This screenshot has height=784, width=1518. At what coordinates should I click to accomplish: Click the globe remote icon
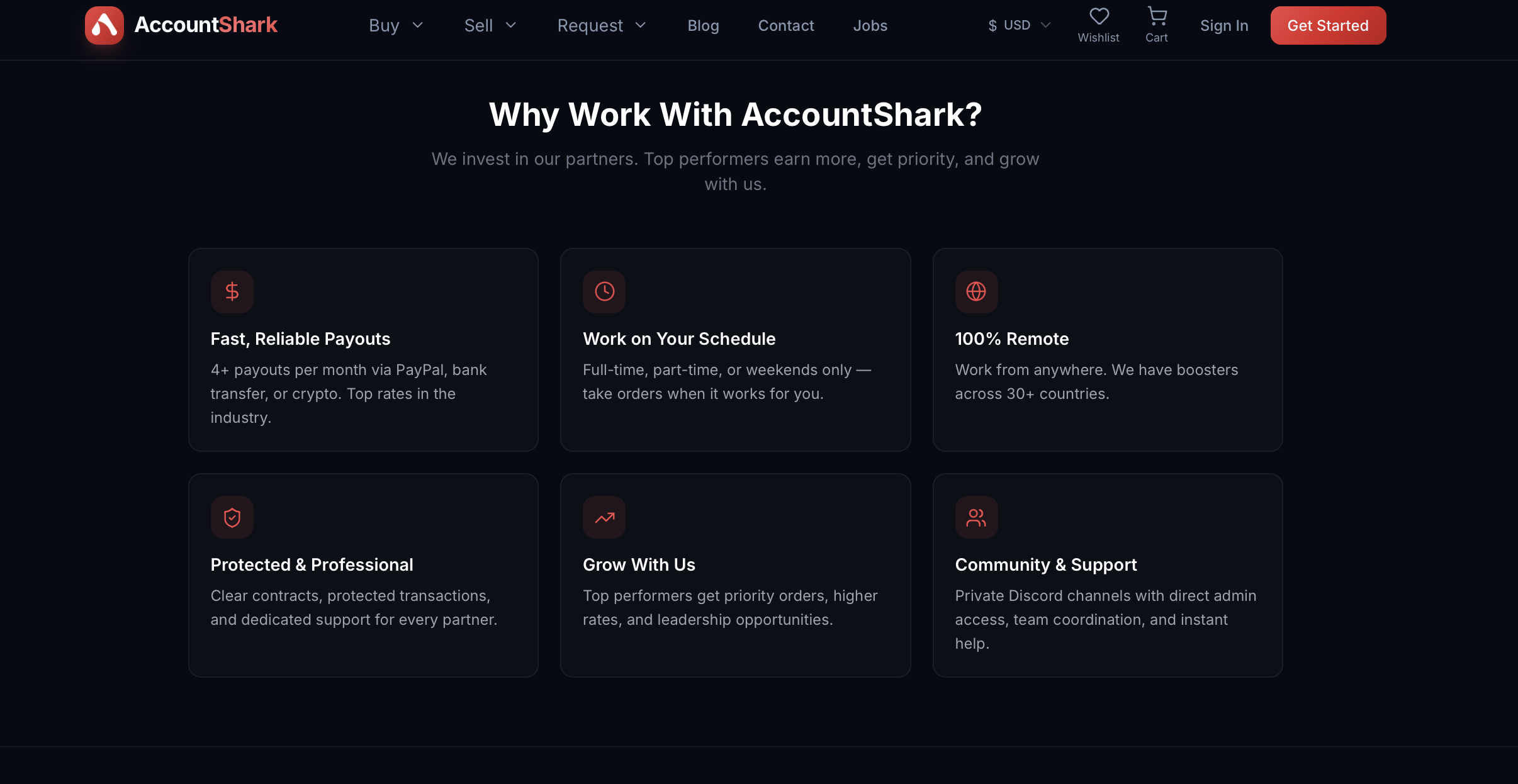(x=976, y=292)
